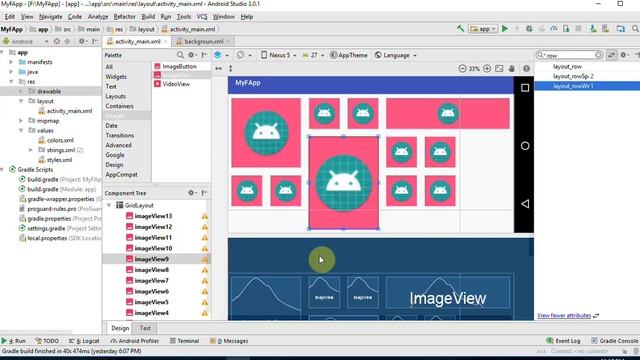Click the Make Project hammer icon
This screenshot has height=360, width=640.
(x=460, y=29)
